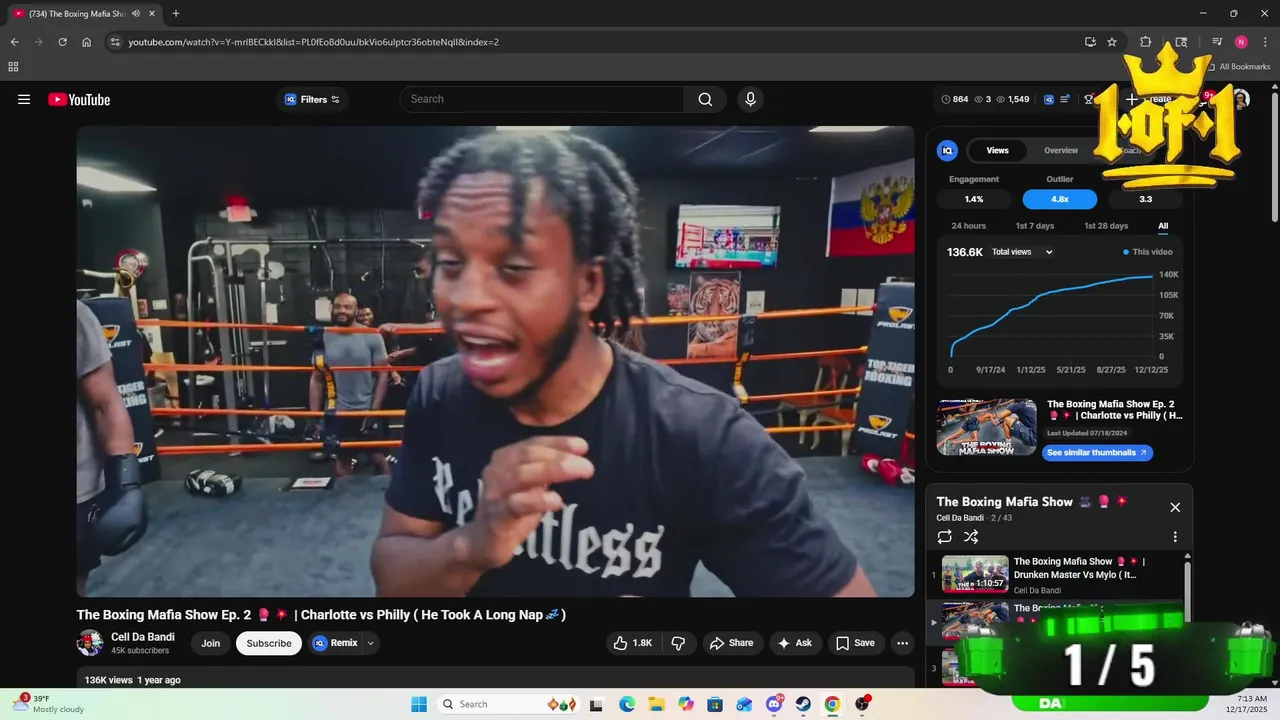
Task: Play Drunken Master Vs Mylo playlist video
Action: pyautogui.click(x=1055, y=575)
